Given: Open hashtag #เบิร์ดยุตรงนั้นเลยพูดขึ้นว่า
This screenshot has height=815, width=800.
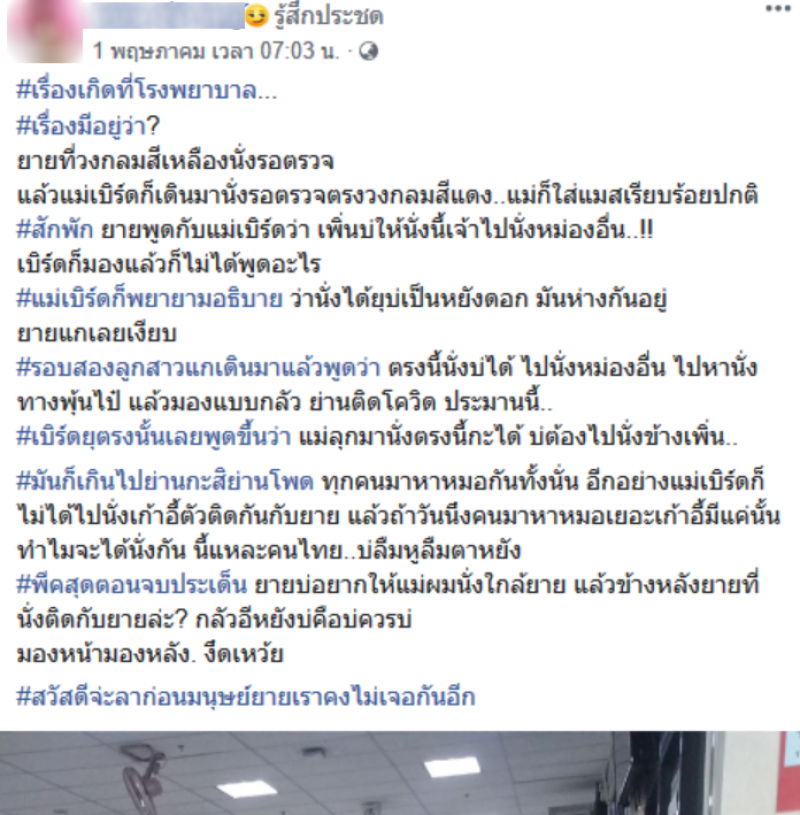Looking at the screenshot, I should [154, 437].
